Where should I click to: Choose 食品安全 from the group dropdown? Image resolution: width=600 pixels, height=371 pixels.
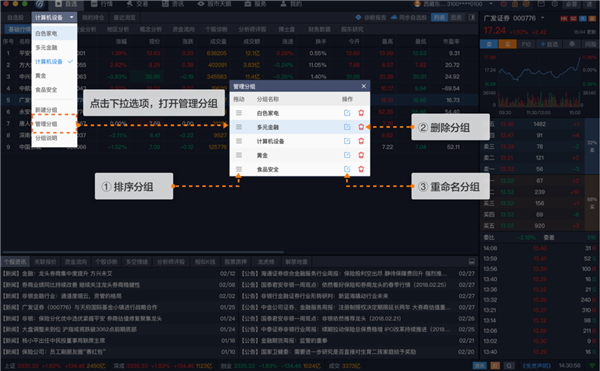point(54,89)
